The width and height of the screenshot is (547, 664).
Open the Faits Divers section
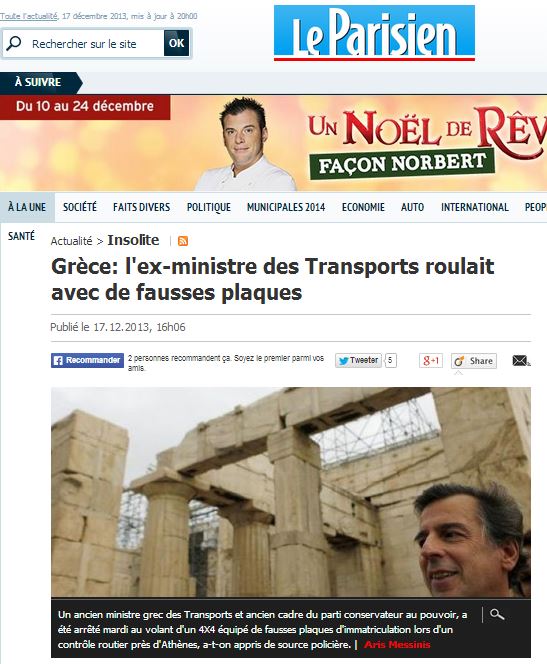(x=141, y=207)
